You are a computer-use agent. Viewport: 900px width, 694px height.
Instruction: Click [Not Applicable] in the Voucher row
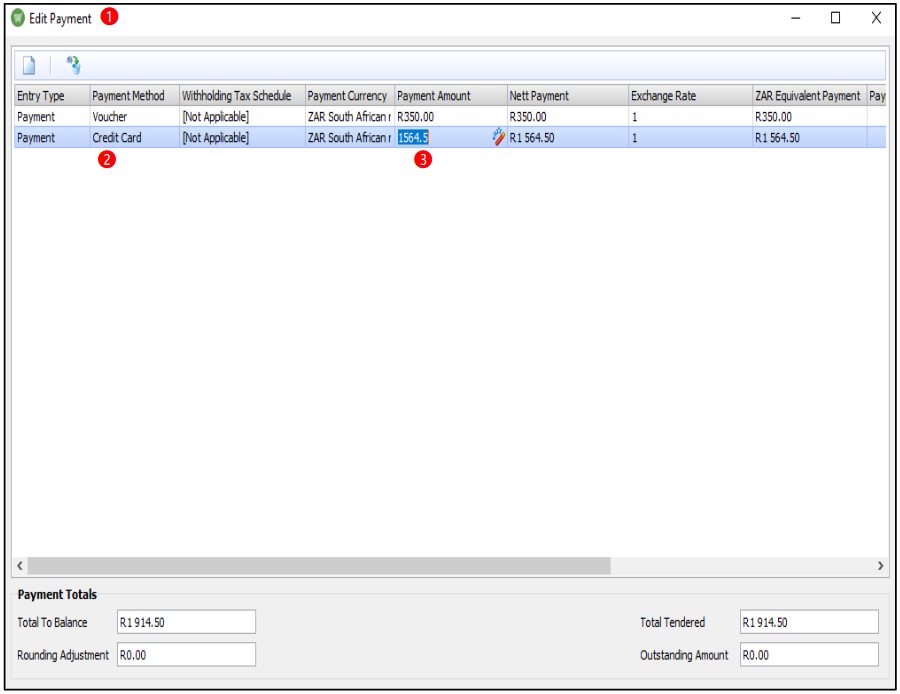click(242, 117)
